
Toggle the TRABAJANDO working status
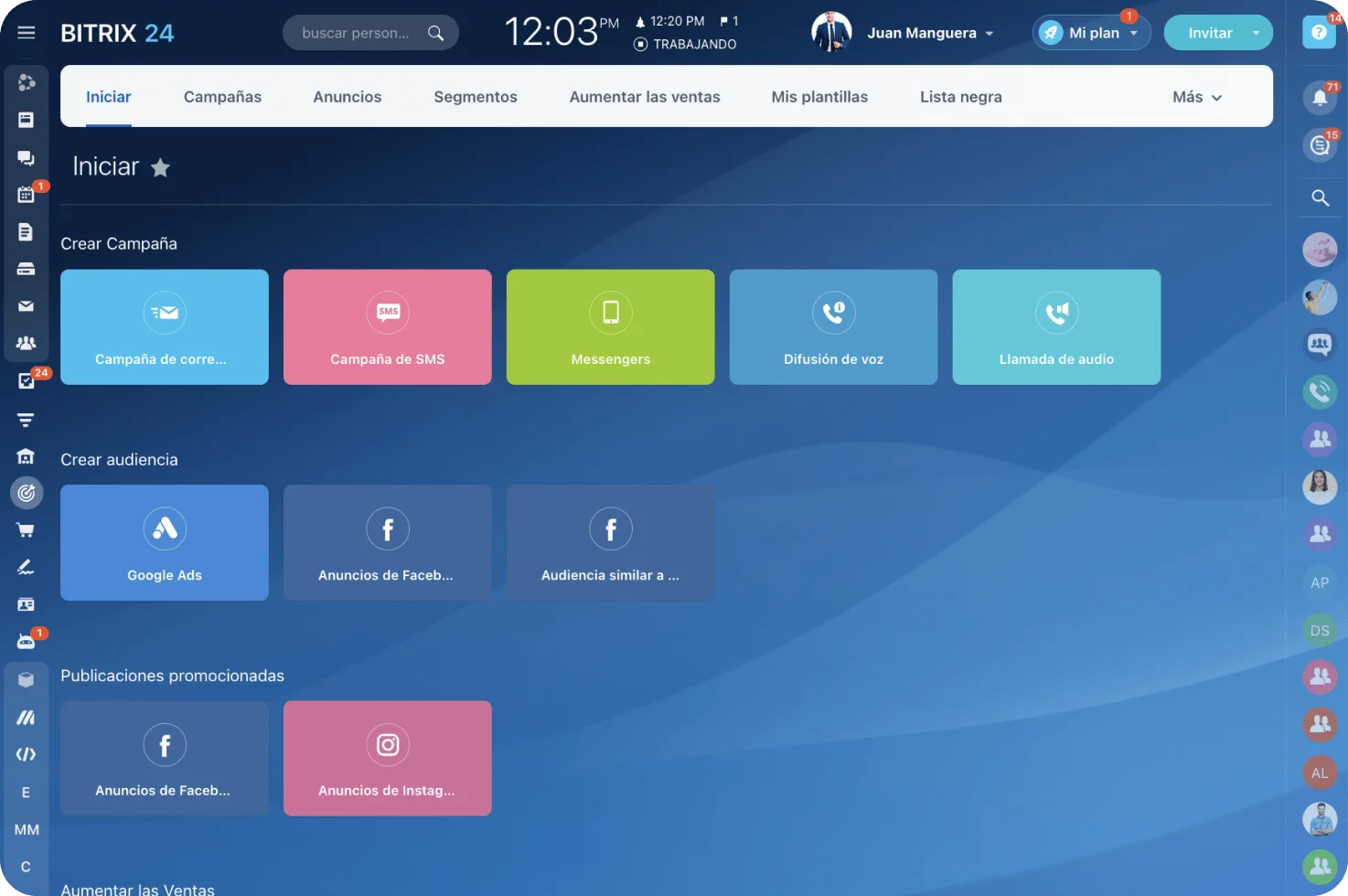tap(684, 43)
